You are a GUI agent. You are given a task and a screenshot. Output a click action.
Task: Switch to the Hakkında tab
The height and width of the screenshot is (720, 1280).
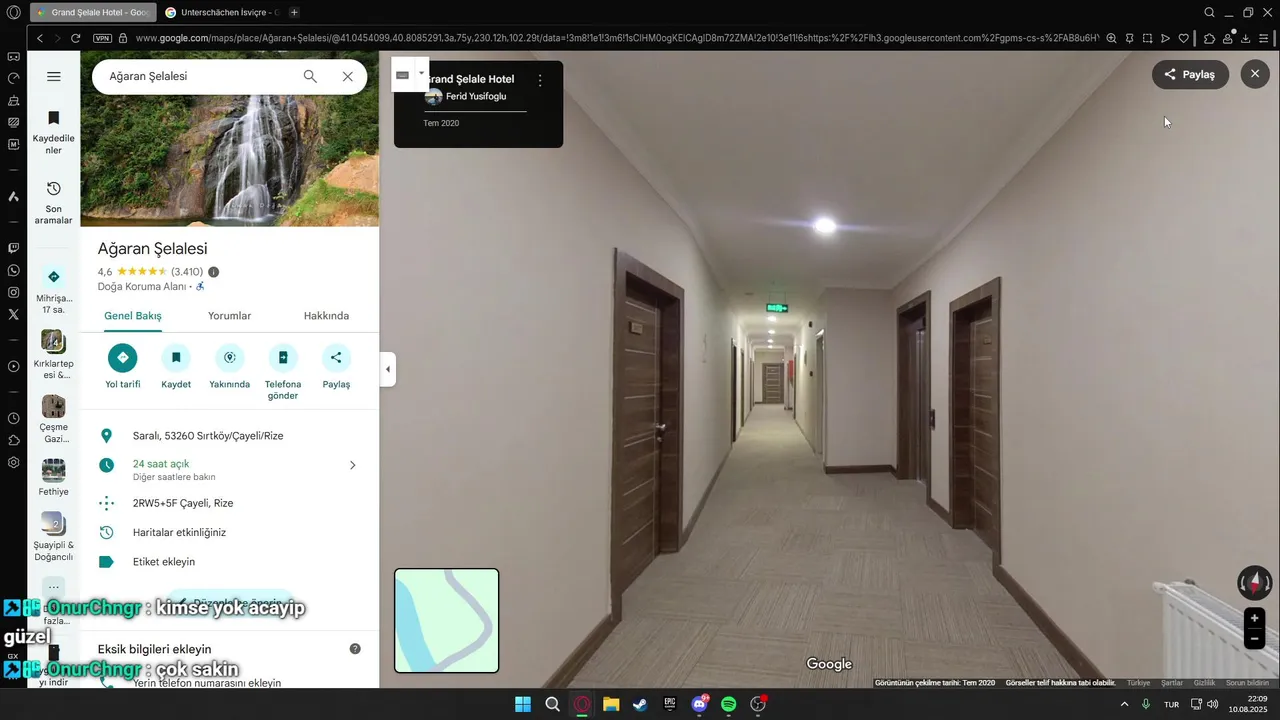coord(326,316)
